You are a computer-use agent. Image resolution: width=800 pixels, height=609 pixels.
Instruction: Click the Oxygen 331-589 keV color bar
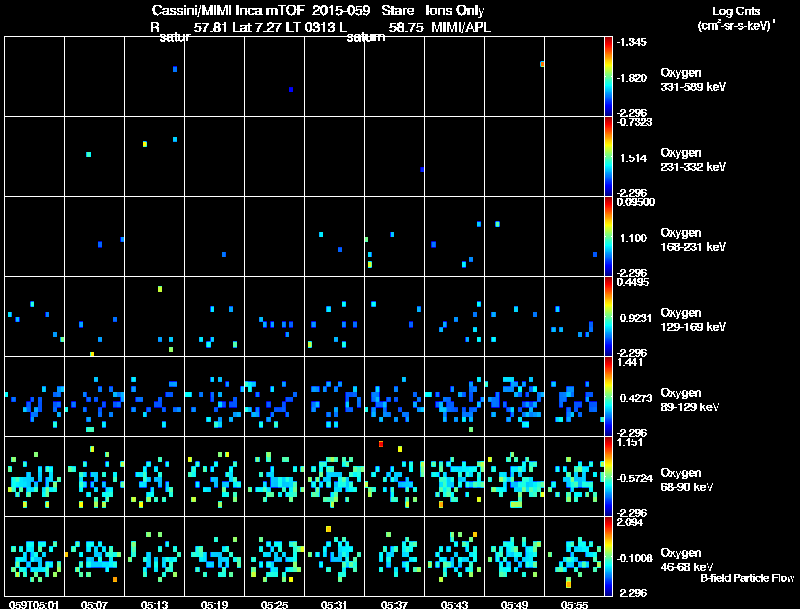[608, 77]
